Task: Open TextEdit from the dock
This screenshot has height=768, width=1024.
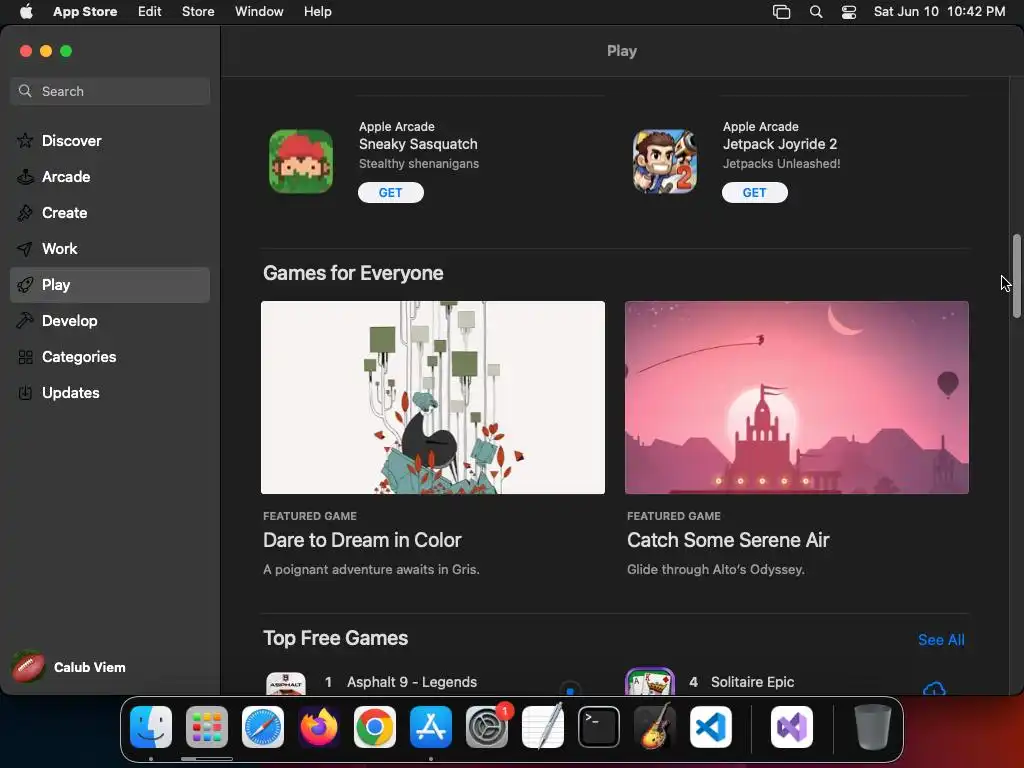Action: (543, 727)
